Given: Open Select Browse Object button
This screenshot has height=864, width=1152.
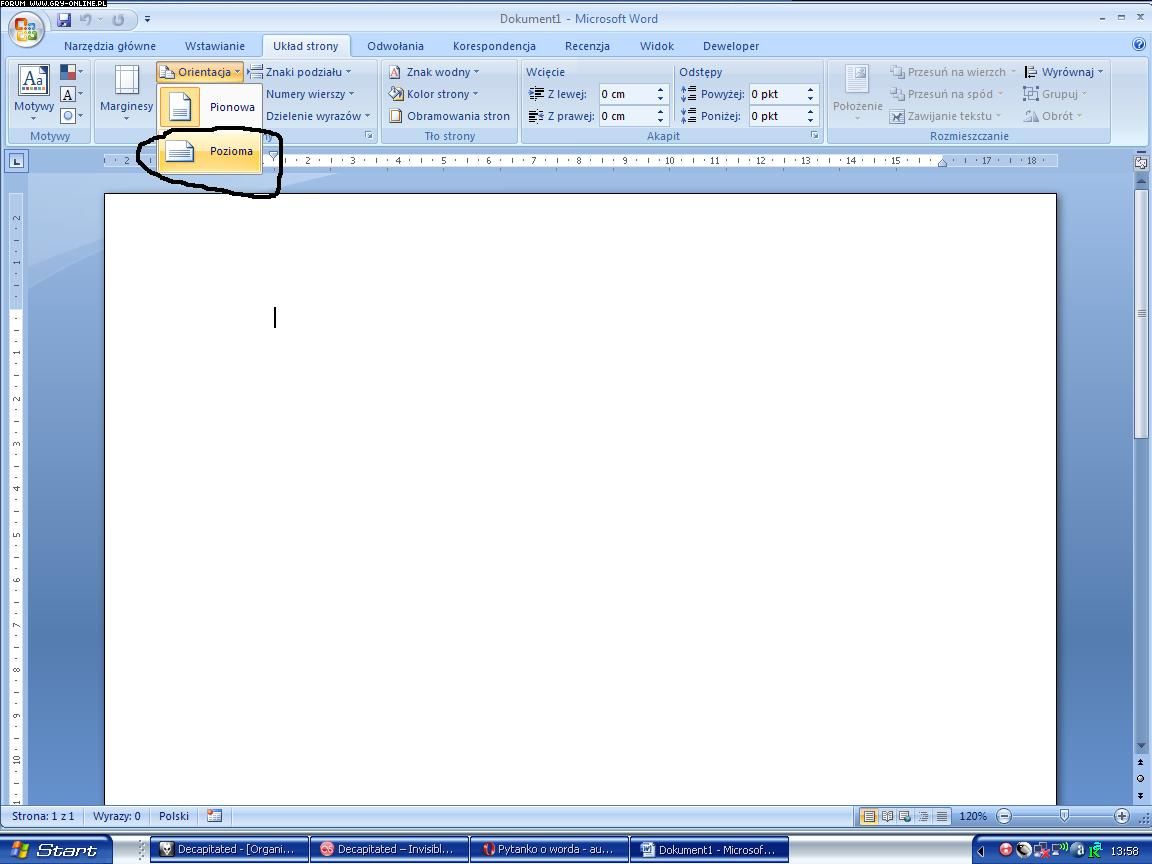Looking at the screenshot, I should [x=1141, y=779].
